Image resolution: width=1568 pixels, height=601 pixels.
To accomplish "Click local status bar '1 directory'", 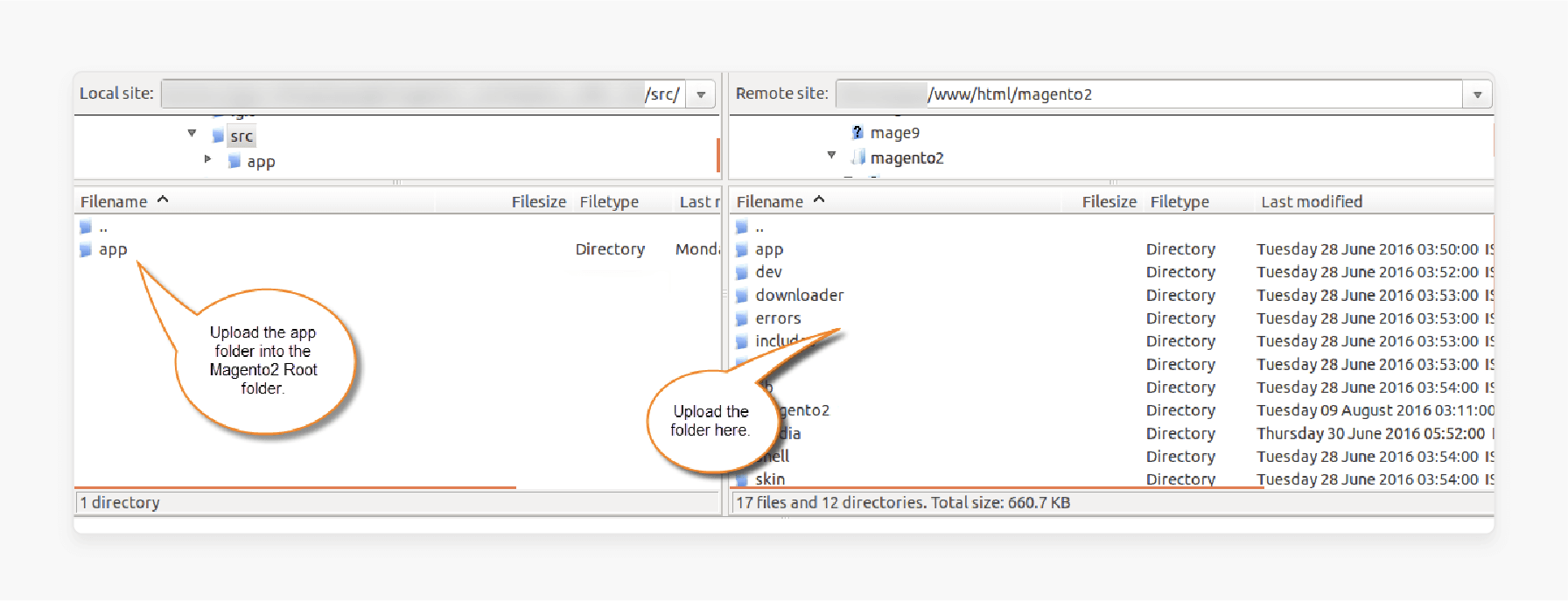I will pos(120,503).
